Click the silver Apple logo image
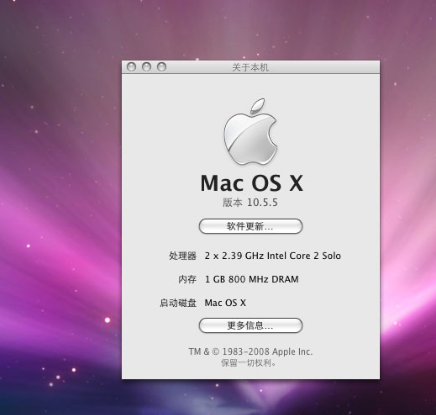Image resolution: width=436 pixels, height=415 pixels. click(x=251, y=132)
